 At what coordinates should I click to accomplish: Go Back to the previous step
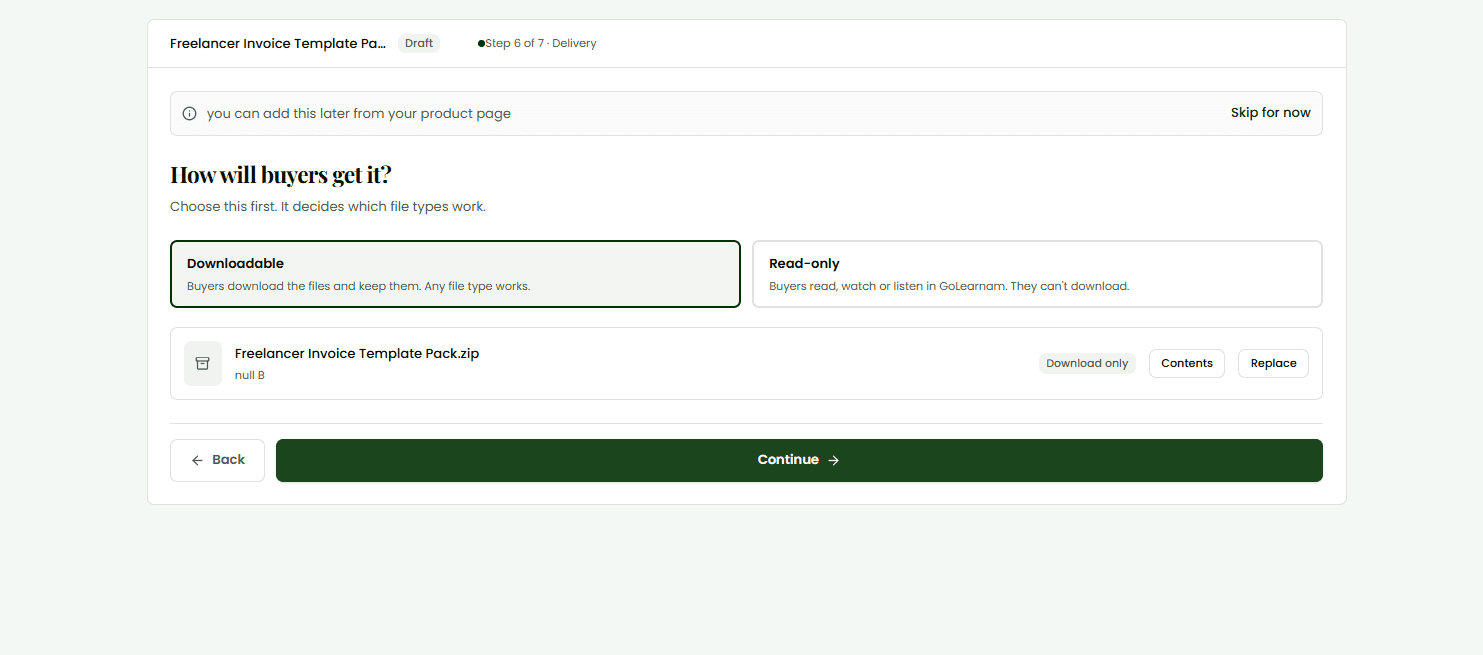(217, 460)
